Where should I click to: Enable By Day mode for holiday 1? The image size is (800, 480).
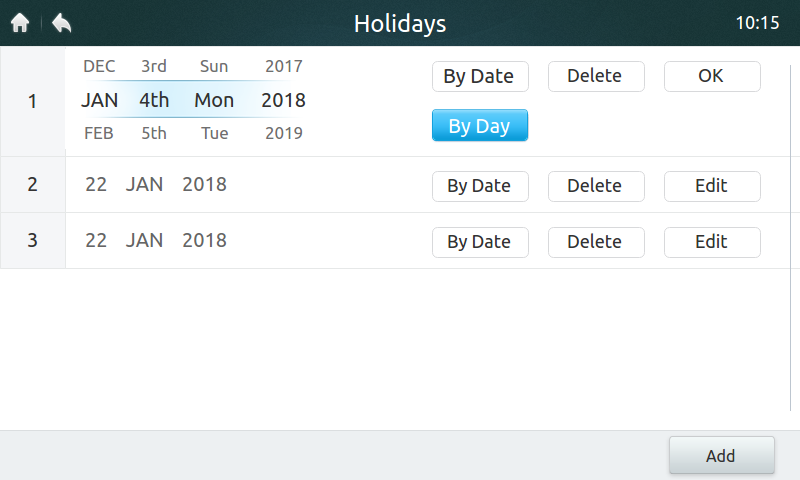point(479,126)
